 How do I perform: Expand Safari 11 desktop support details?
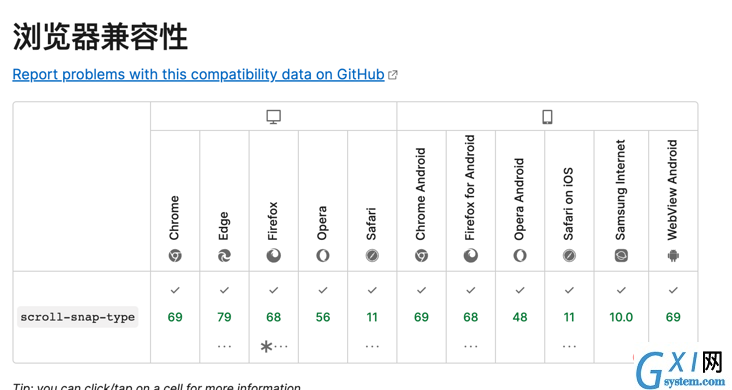pyautogui.click(x=372, y=347)
